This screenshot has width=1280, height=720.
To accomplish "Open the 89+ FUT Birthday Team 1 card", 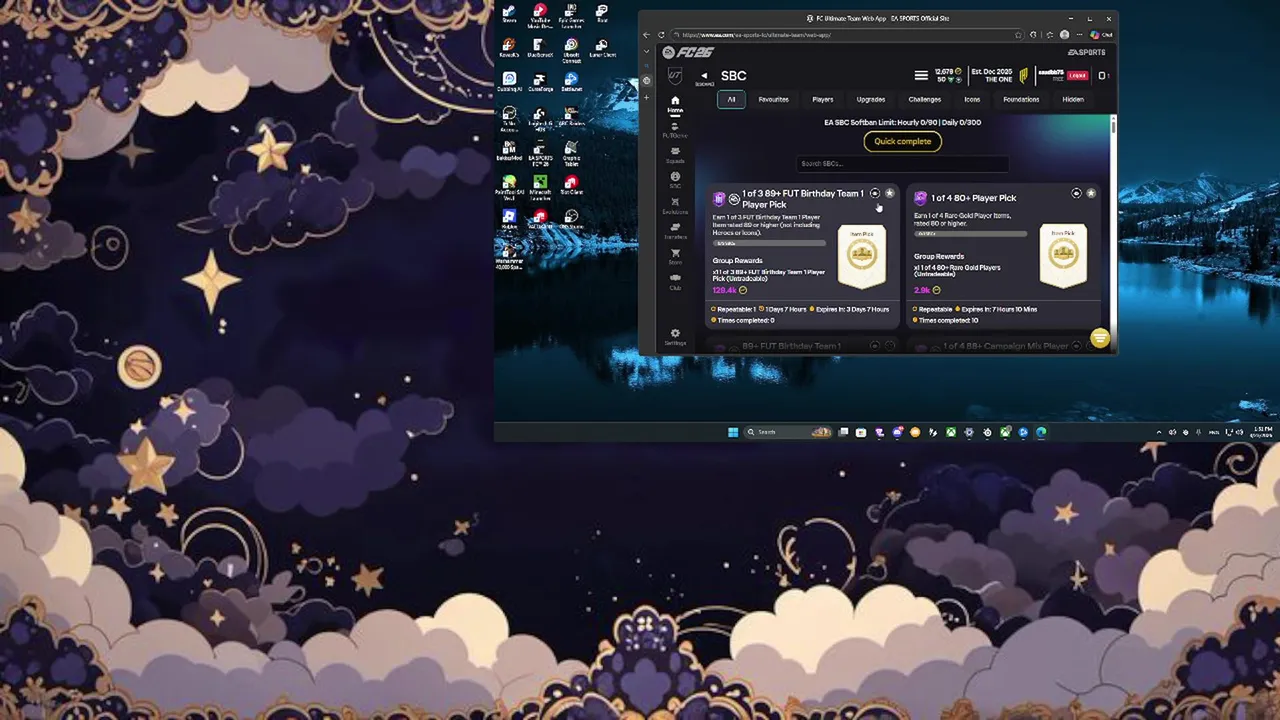I will click(x=804, y=256).
